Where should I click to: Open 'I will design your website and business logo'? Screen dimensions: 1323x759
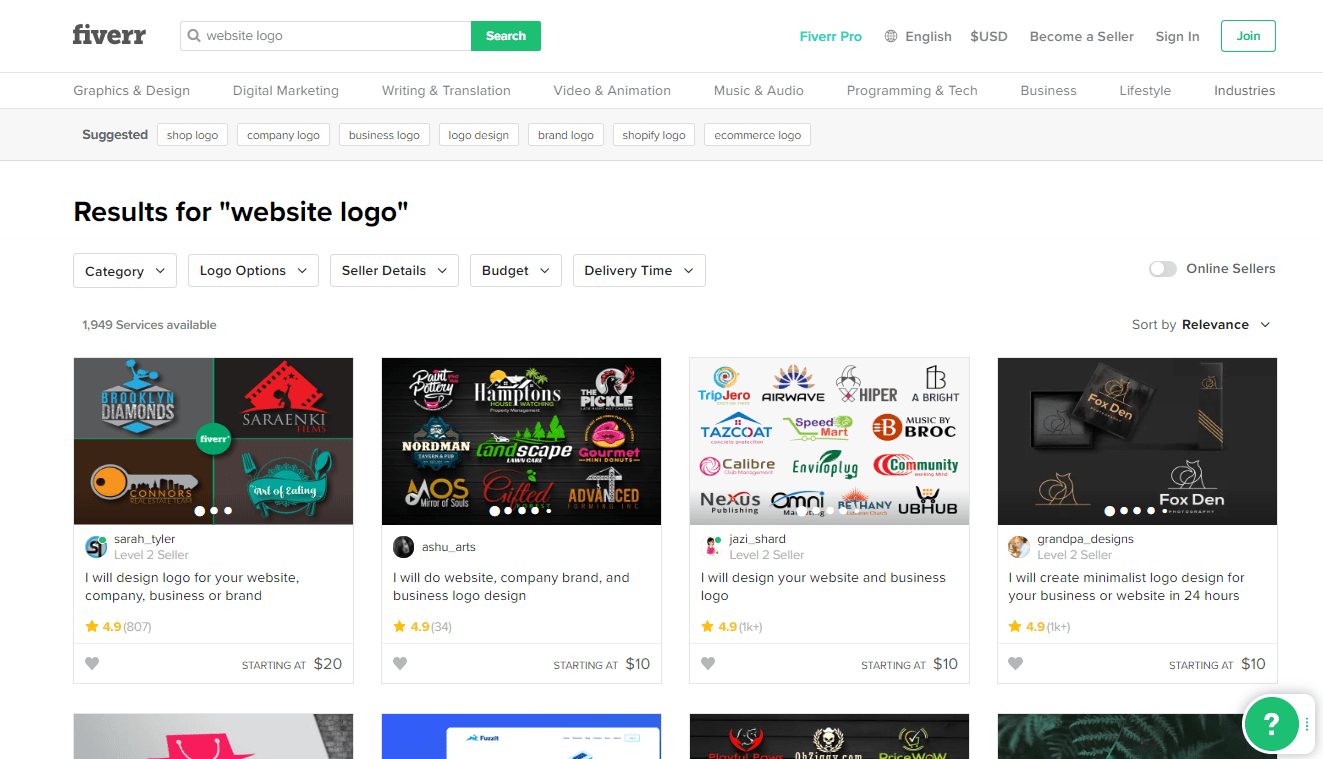pyautogui.click(x=823, y=586)
